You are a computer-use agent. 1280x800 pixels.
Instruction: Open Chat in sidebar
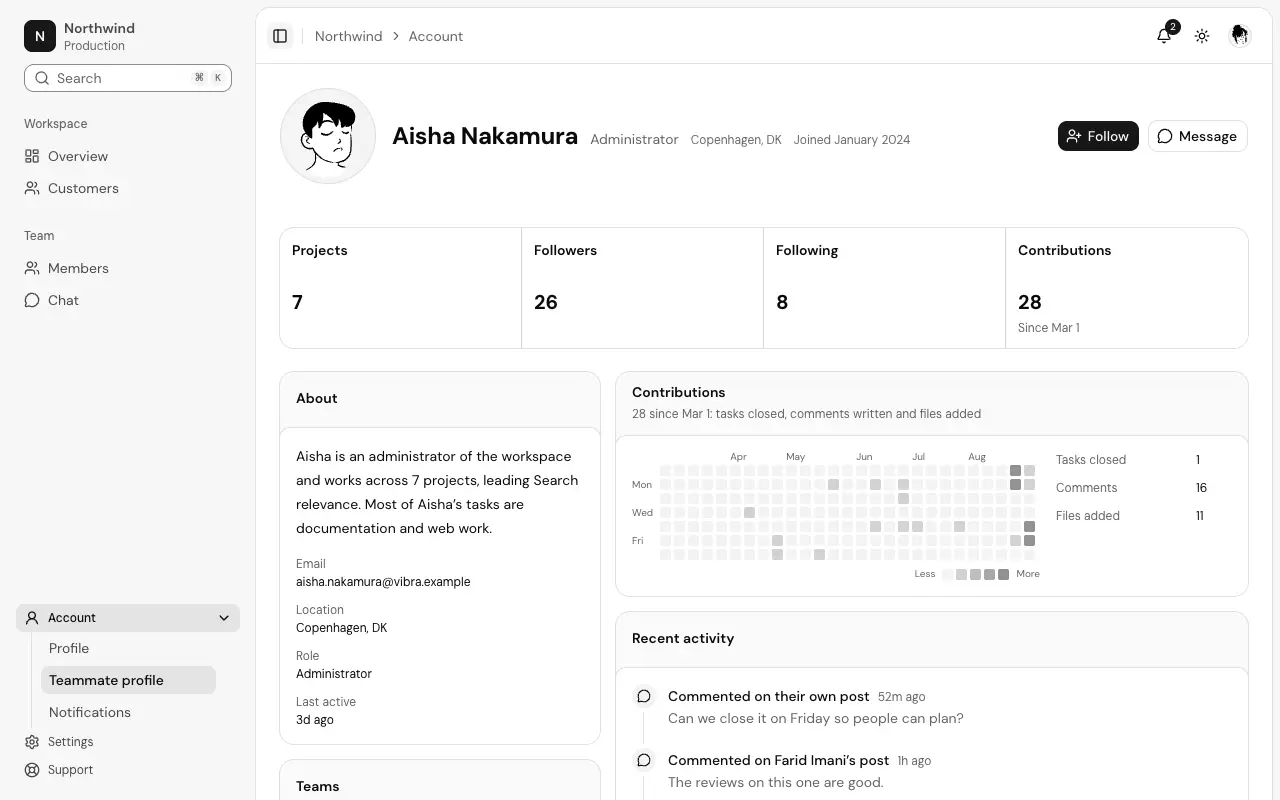click(x=128, y=300)
